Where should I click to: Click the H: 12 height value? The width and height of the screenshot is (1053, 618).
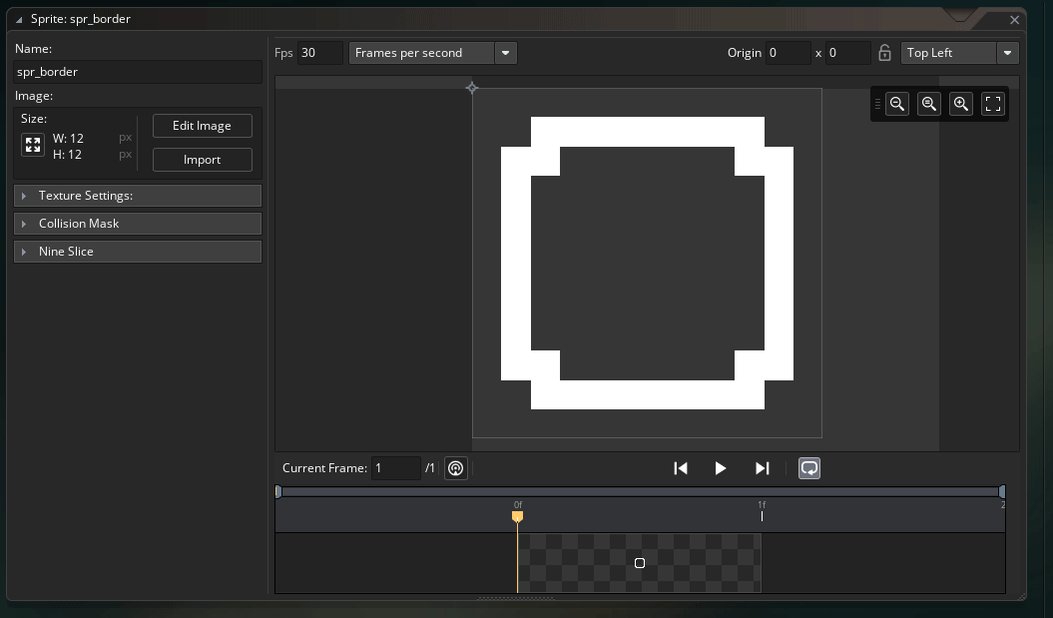tap(67, 154)
